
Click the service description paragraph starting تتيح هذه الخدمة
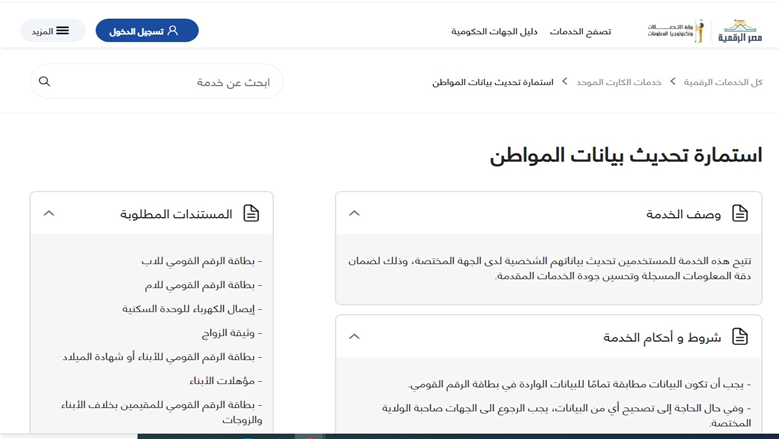point(549,268)
